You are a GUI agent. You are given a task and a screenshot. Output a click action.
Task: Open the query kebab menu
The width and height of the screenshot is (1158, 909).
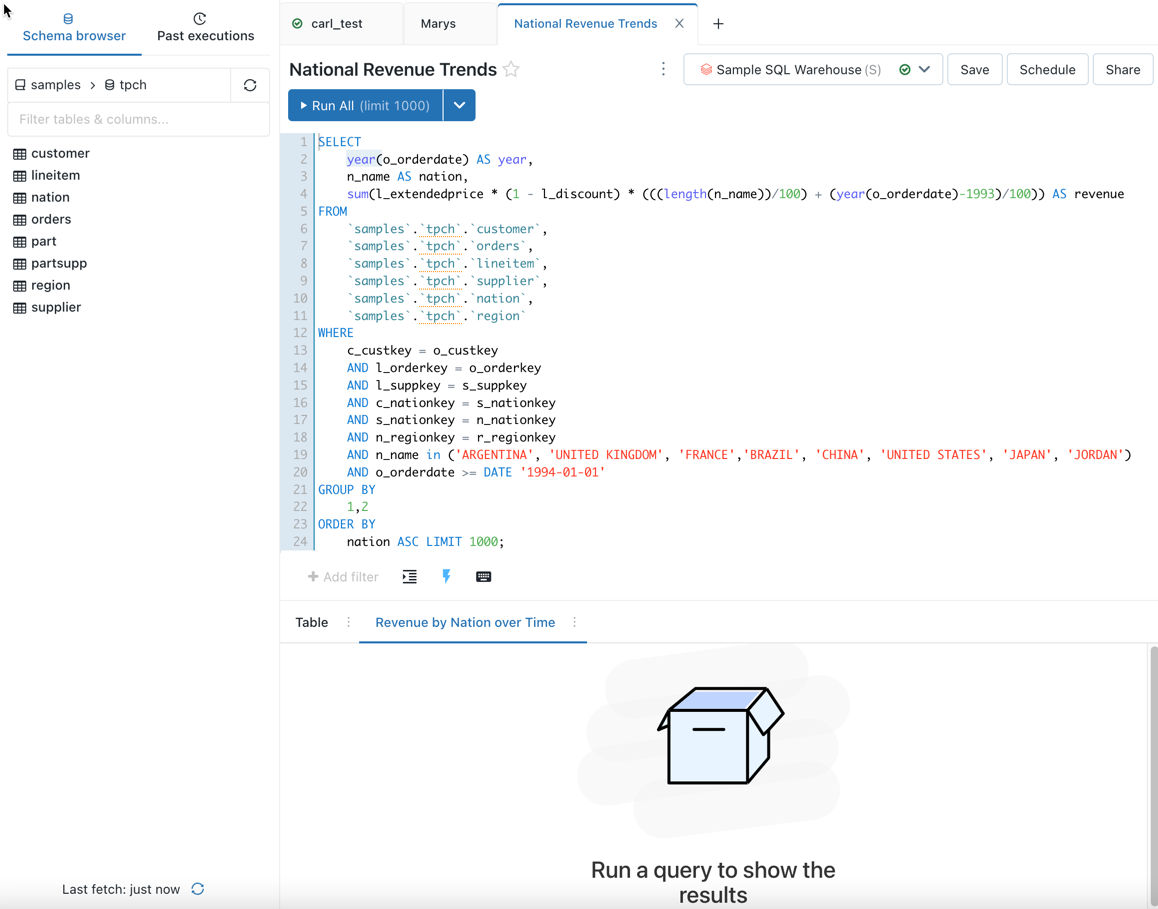pyautogui.click(x=663, y=70)
